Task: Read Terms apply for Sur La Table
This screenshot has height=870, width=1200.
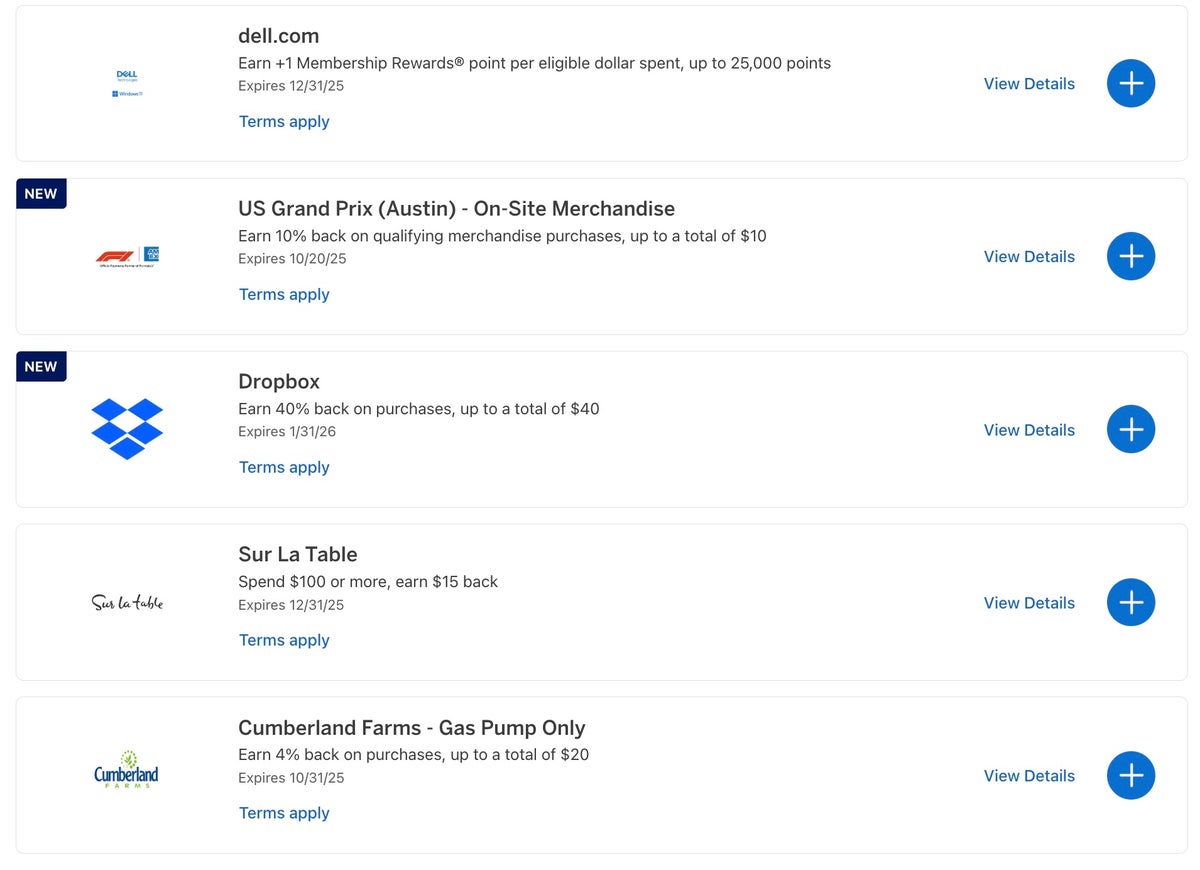Action: [x=284, y=640]
